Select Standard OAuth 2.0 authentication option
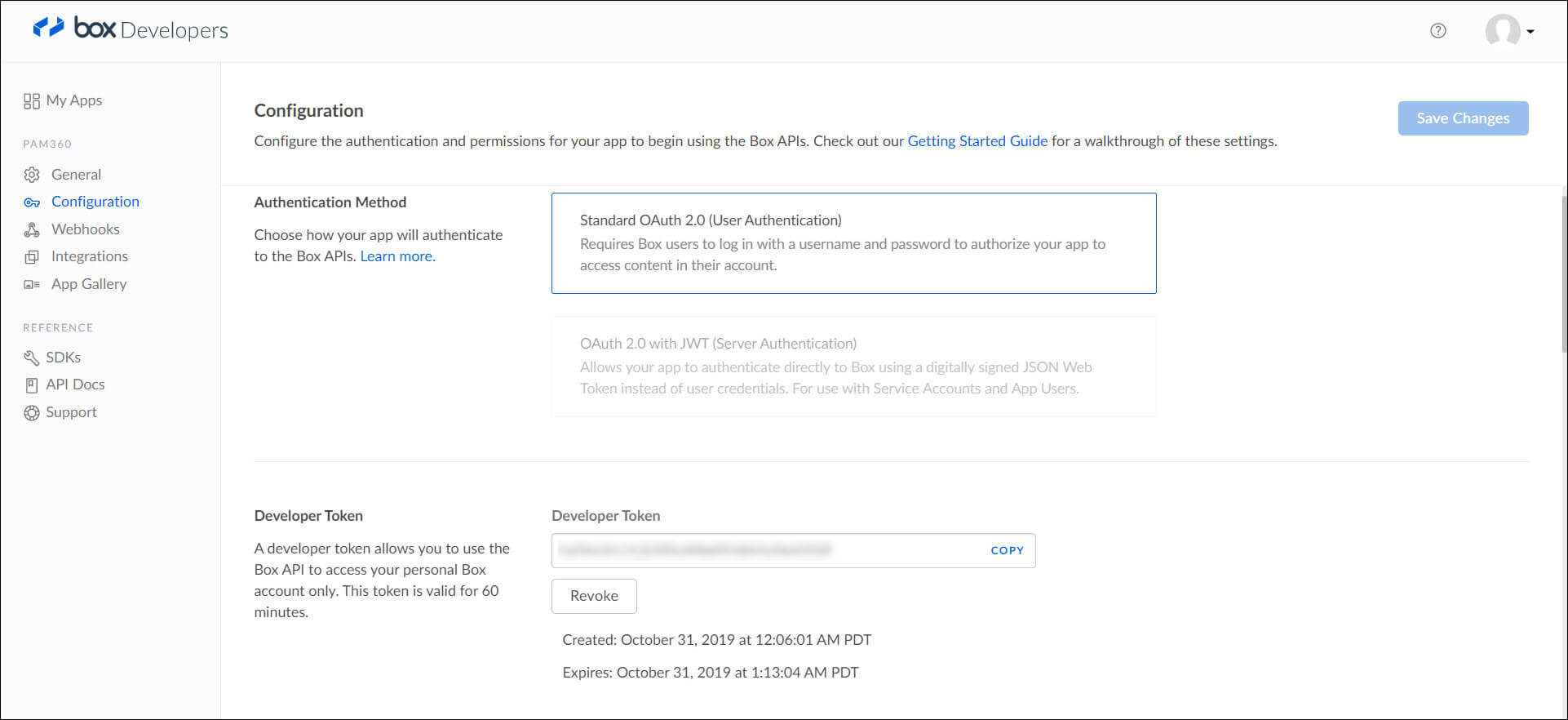1568x720 pixels. coord(853,242)
